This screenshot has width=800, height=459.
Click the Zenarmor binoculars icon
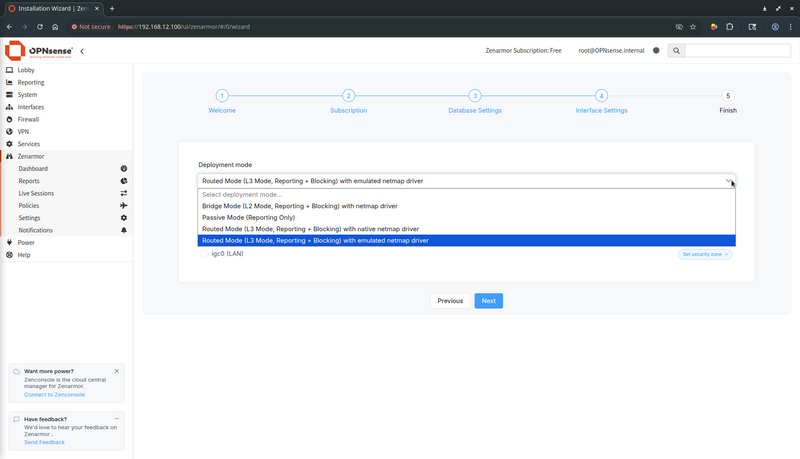click(x=9, y=156)
